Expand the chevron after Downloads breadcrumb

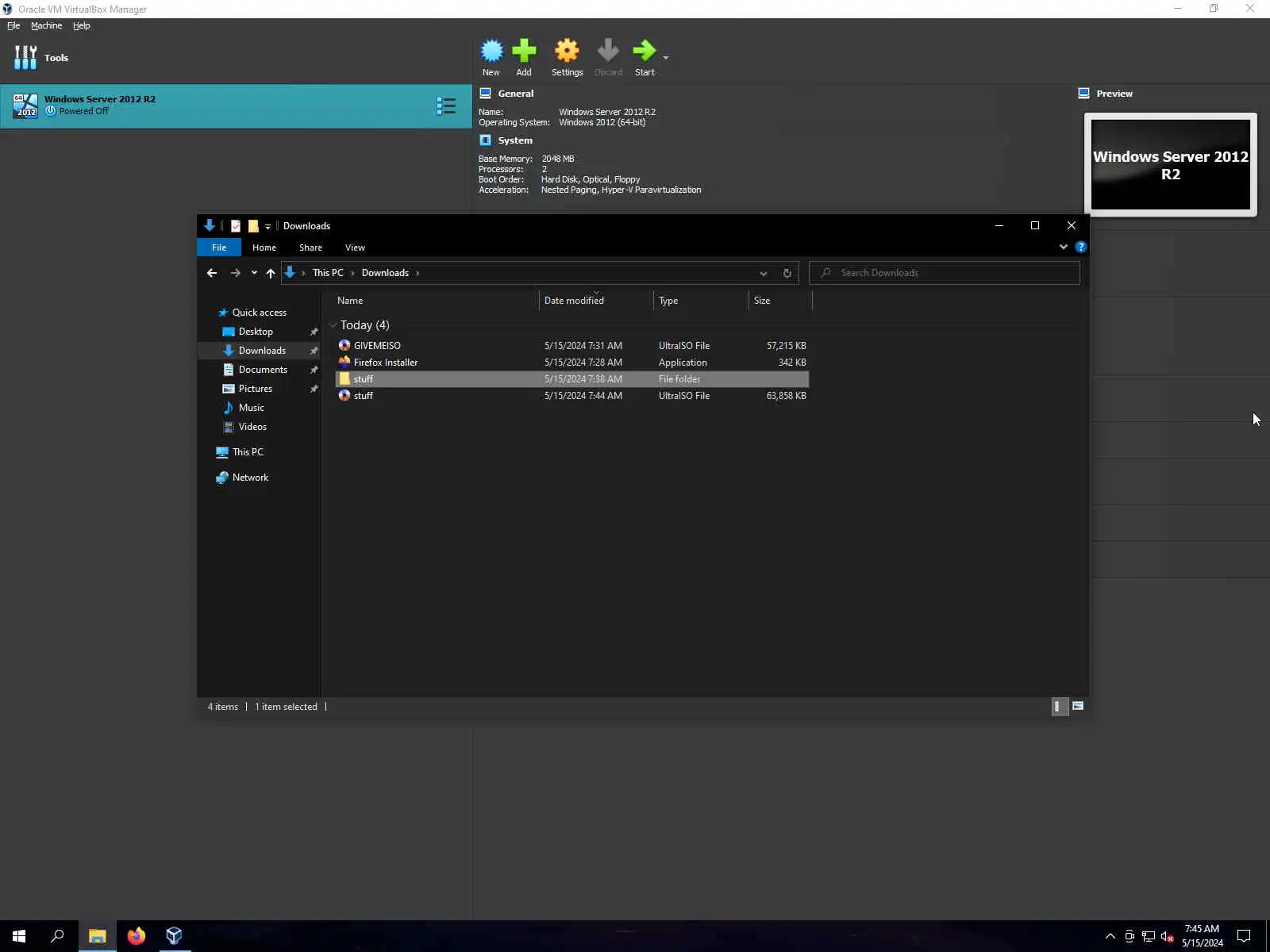click(x=418, y=273)
